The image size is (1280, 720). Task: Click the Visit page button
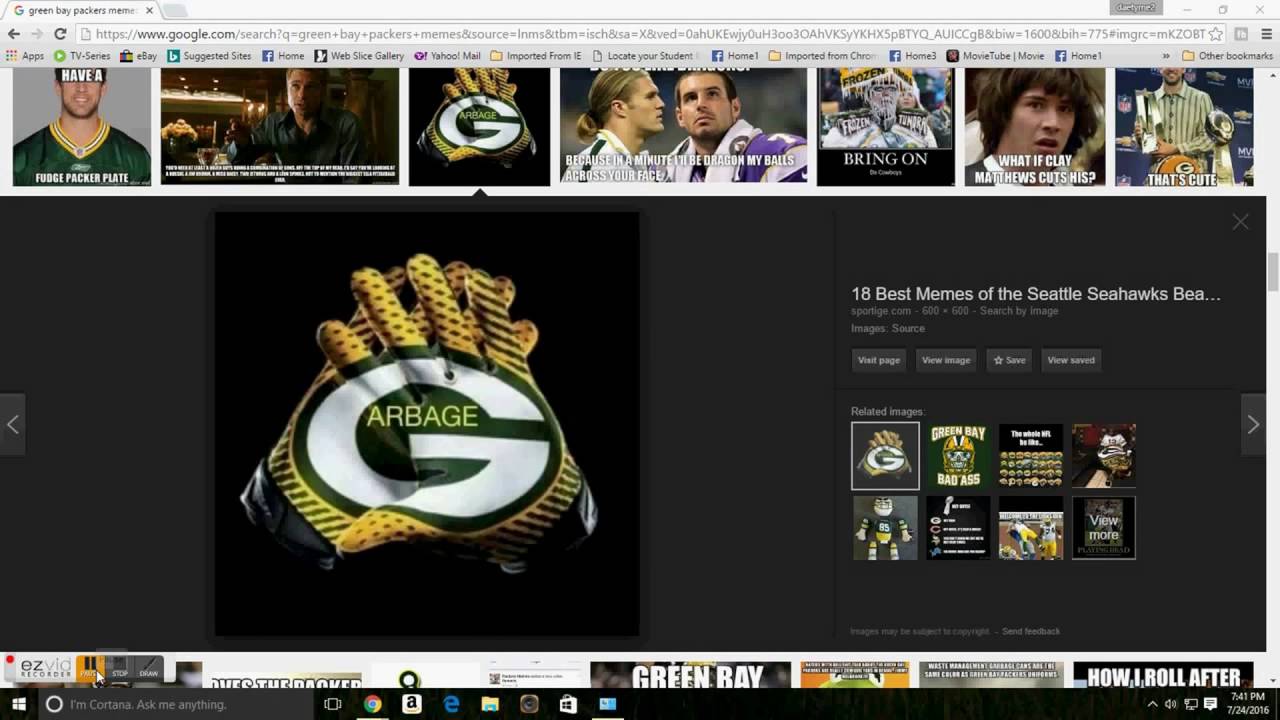879,360
